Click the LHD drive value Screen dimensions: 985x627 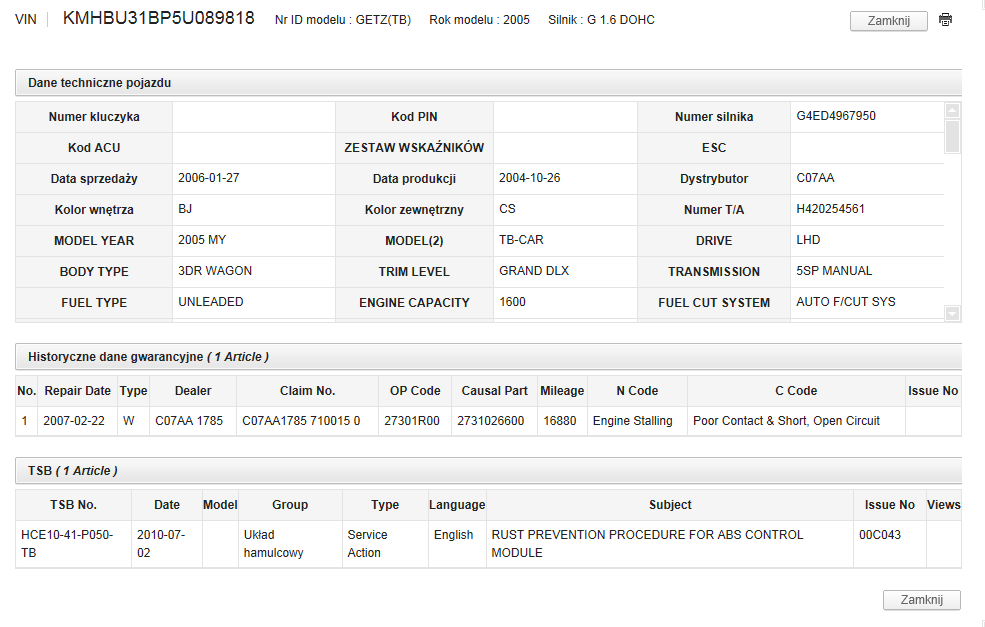click(x=808, y=240)
